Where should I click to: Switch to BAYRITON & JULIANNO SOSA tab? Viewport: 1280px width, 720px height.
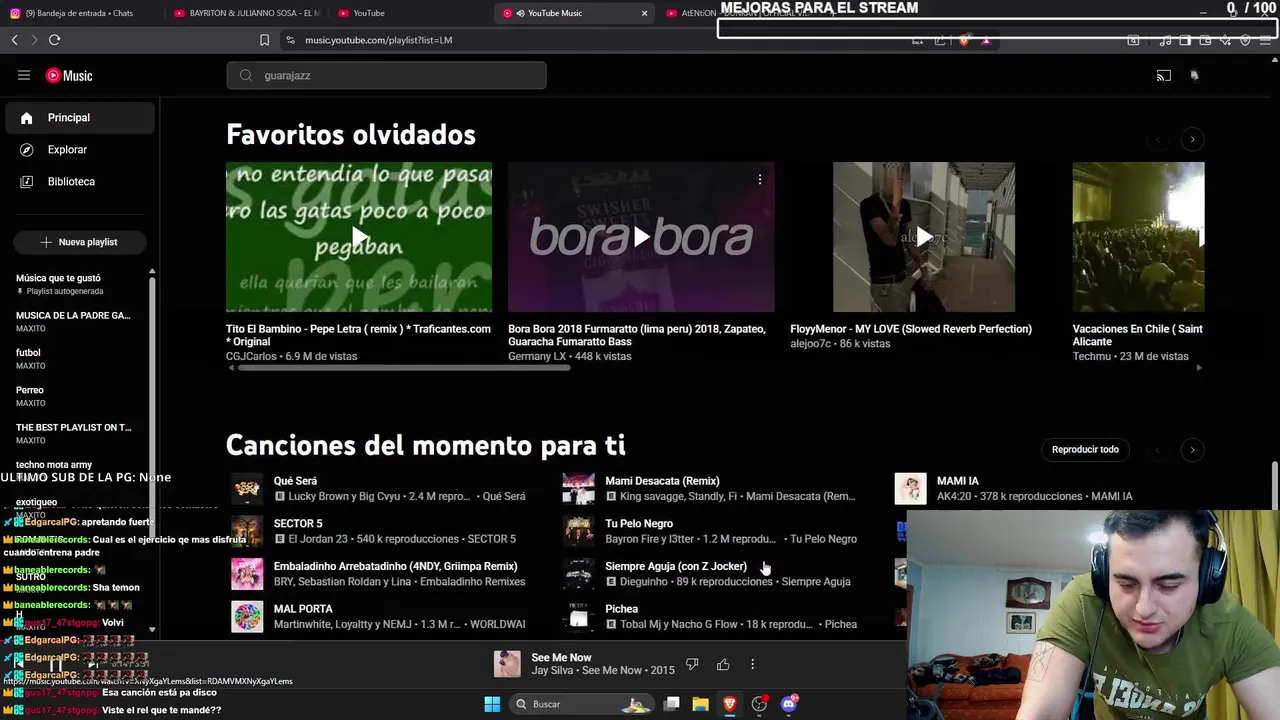247,13
